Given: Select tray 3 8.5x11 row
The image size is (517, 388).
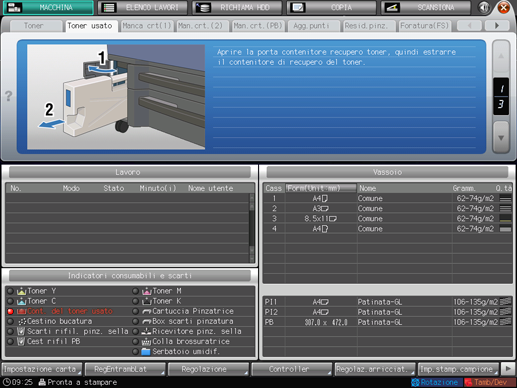Looking at the screenshot, I should (x=388, y=219).
